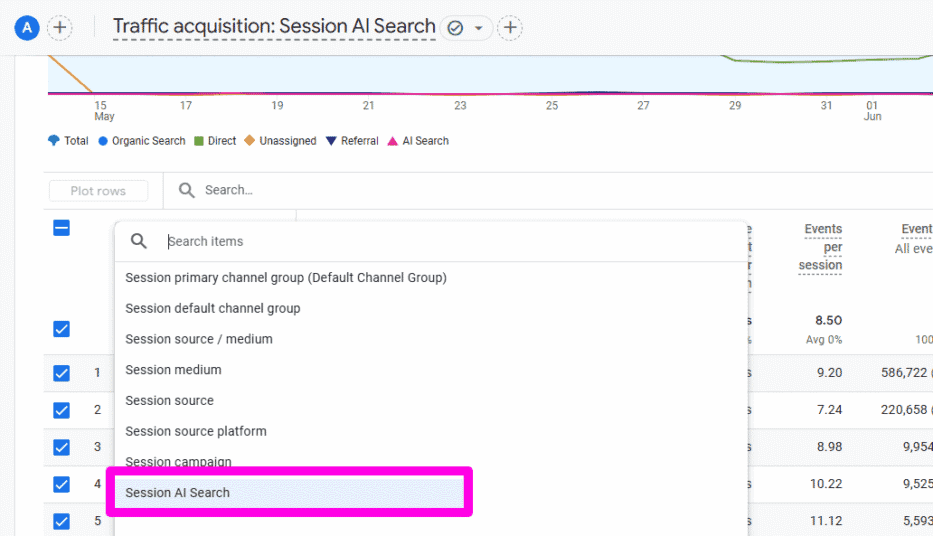This screenshot has height=536, width=933.
Task: Click the 8.50 total events per session
Action: 828,320
